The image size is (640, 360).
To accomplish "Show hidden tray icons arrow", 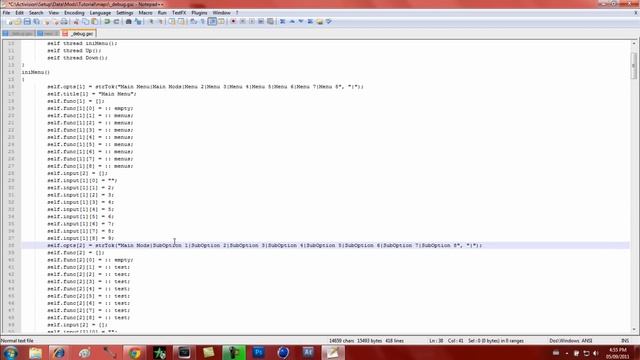I will [567, 353].
